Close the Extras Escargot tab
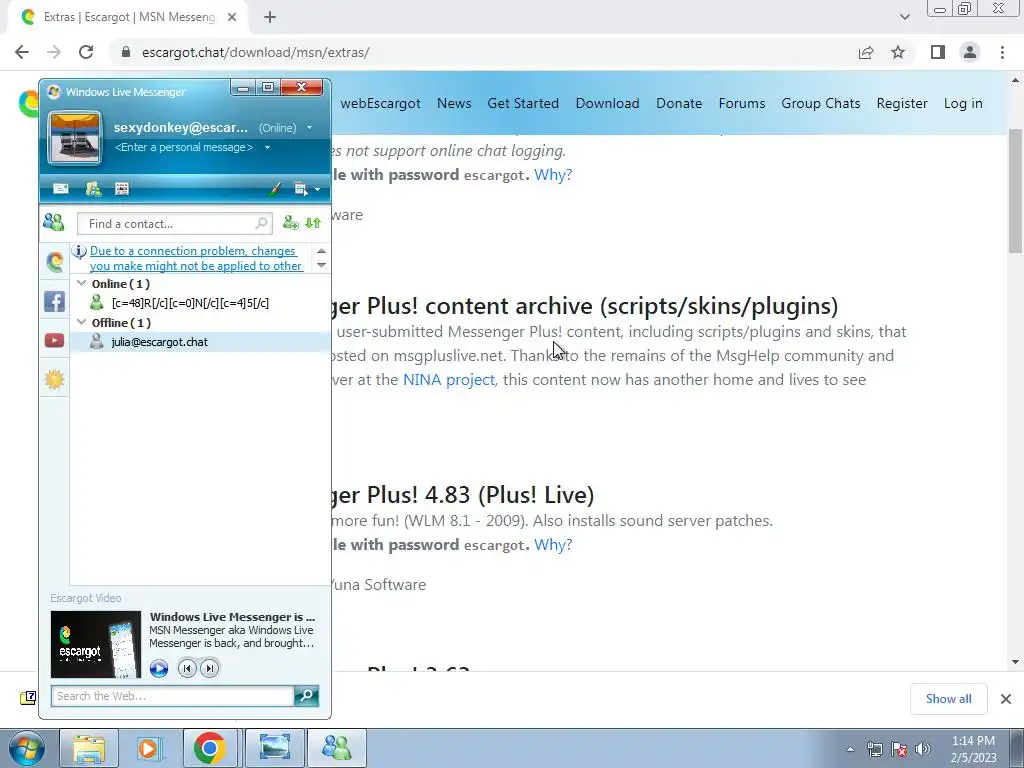The height and width of the screenshot is (768, 1024). tap(232, 18)
